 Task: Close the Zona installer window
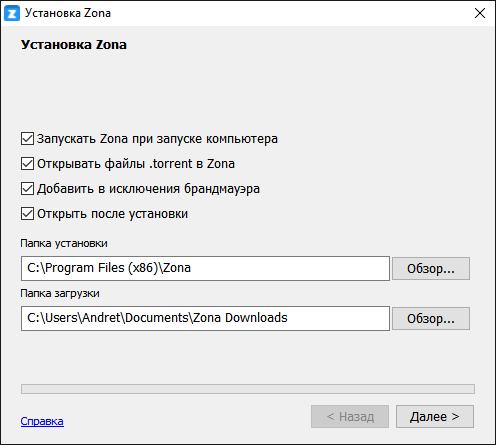[x=480, y=13]
